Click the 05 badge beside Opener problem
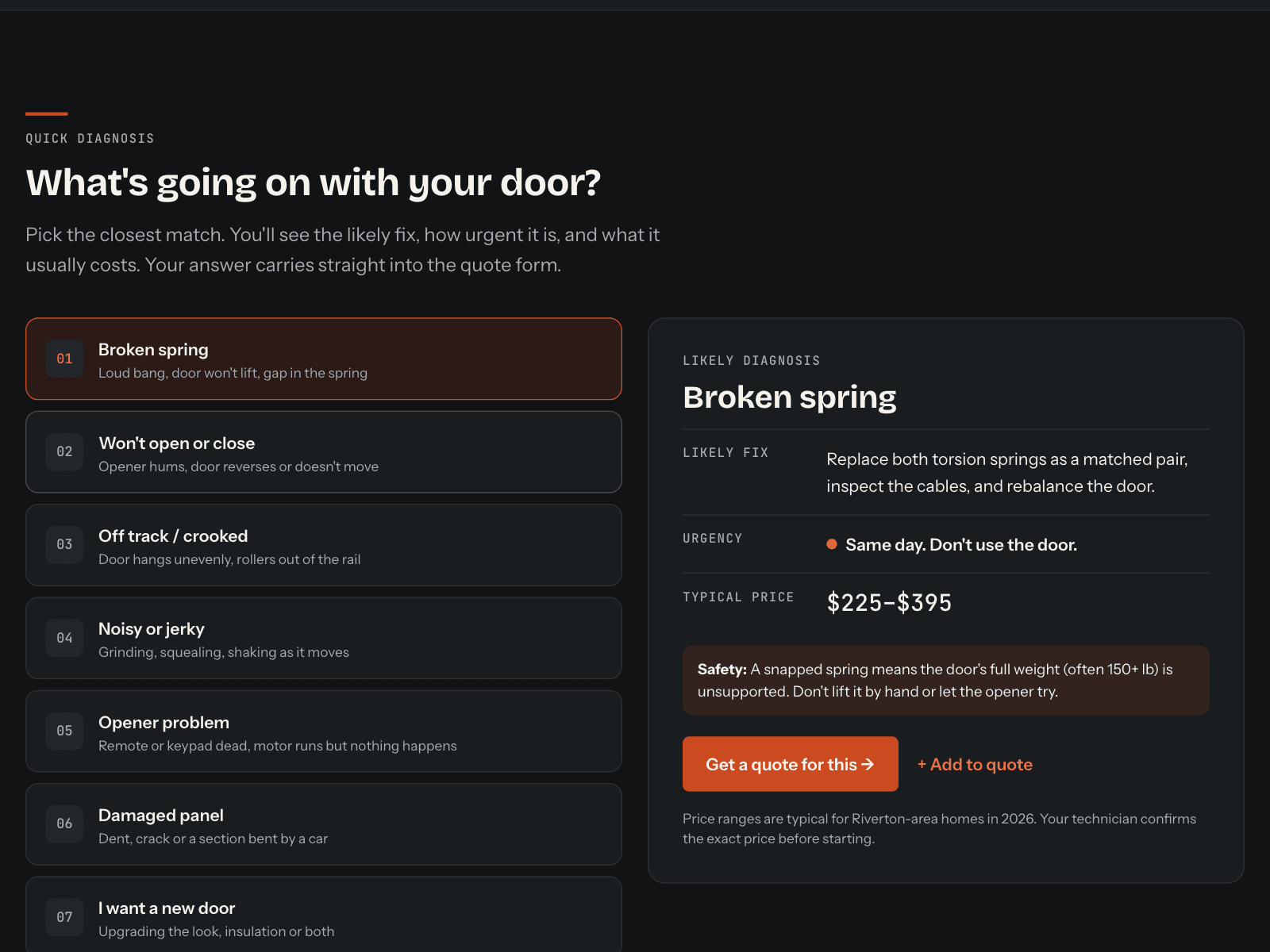Image resolution: width=1270 pixels, height=952 pixels. pyautogui.click(x=64, y=731)
